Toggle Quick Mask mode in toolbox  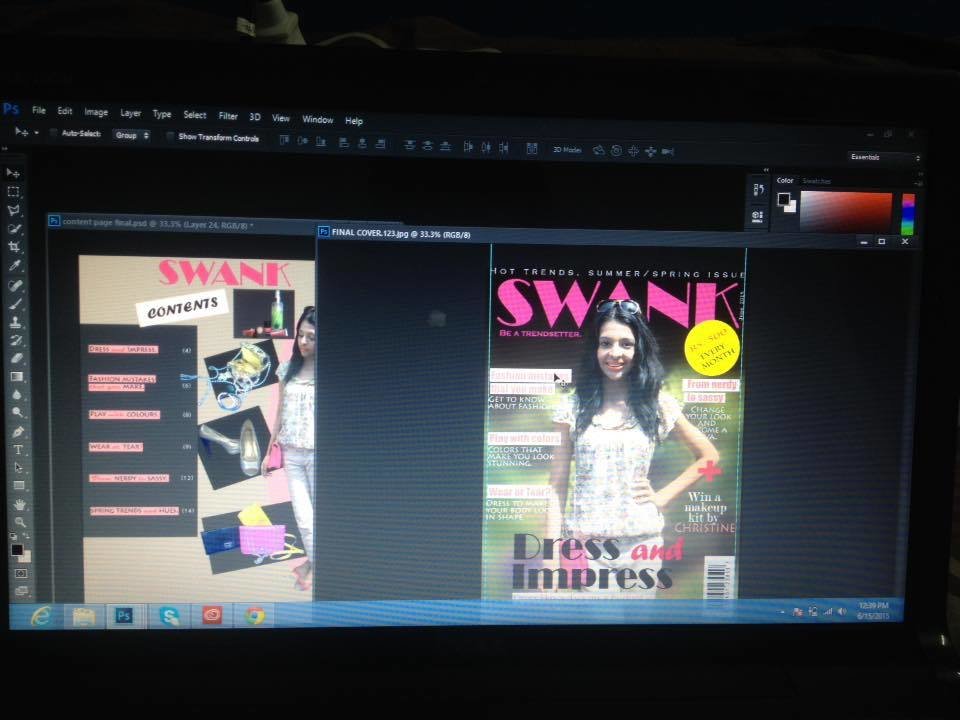click(x=21, y=574)
